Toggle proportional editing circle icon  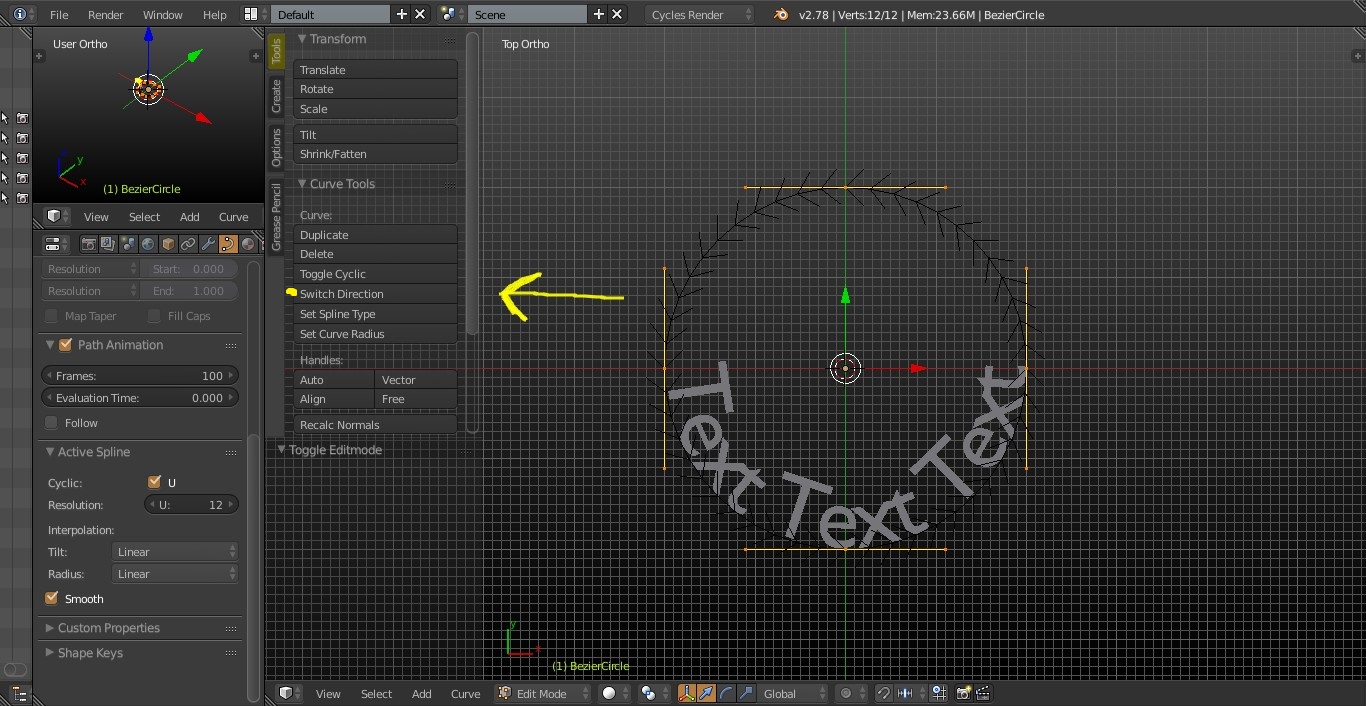point(851,693)
